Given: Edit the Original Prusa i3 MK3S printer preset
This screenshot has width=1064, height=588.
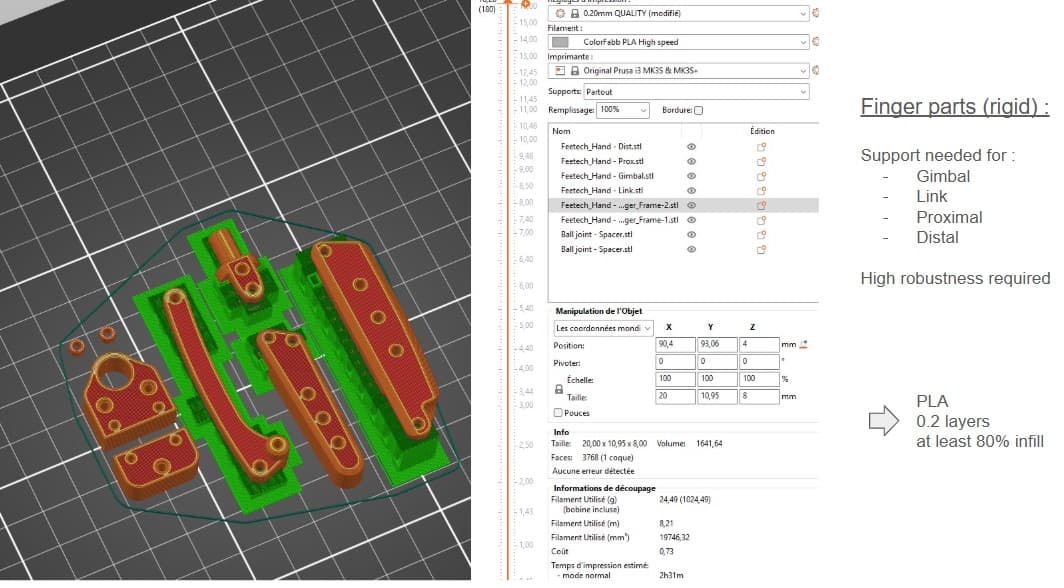Looking at the screenshot, I should (x=815, y=70).
